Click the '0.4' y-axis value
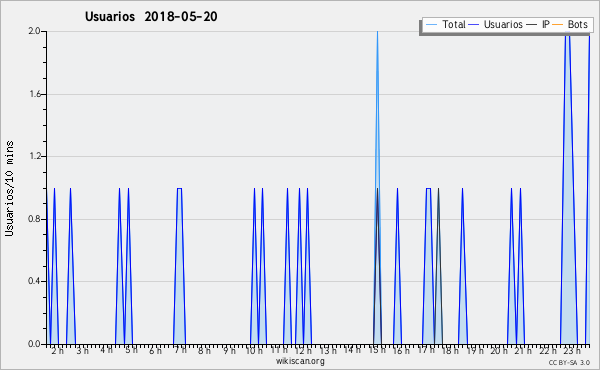The height and width of the screenshot is (370, 600). [x=34, y=281]
